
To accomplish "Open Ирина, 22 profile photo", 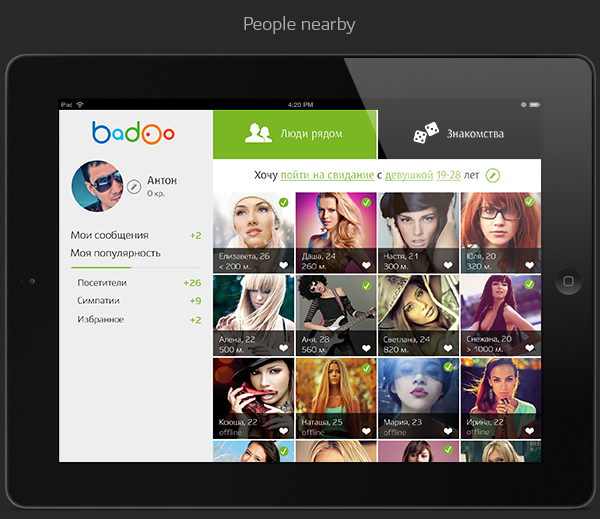I will pos(501,398).
